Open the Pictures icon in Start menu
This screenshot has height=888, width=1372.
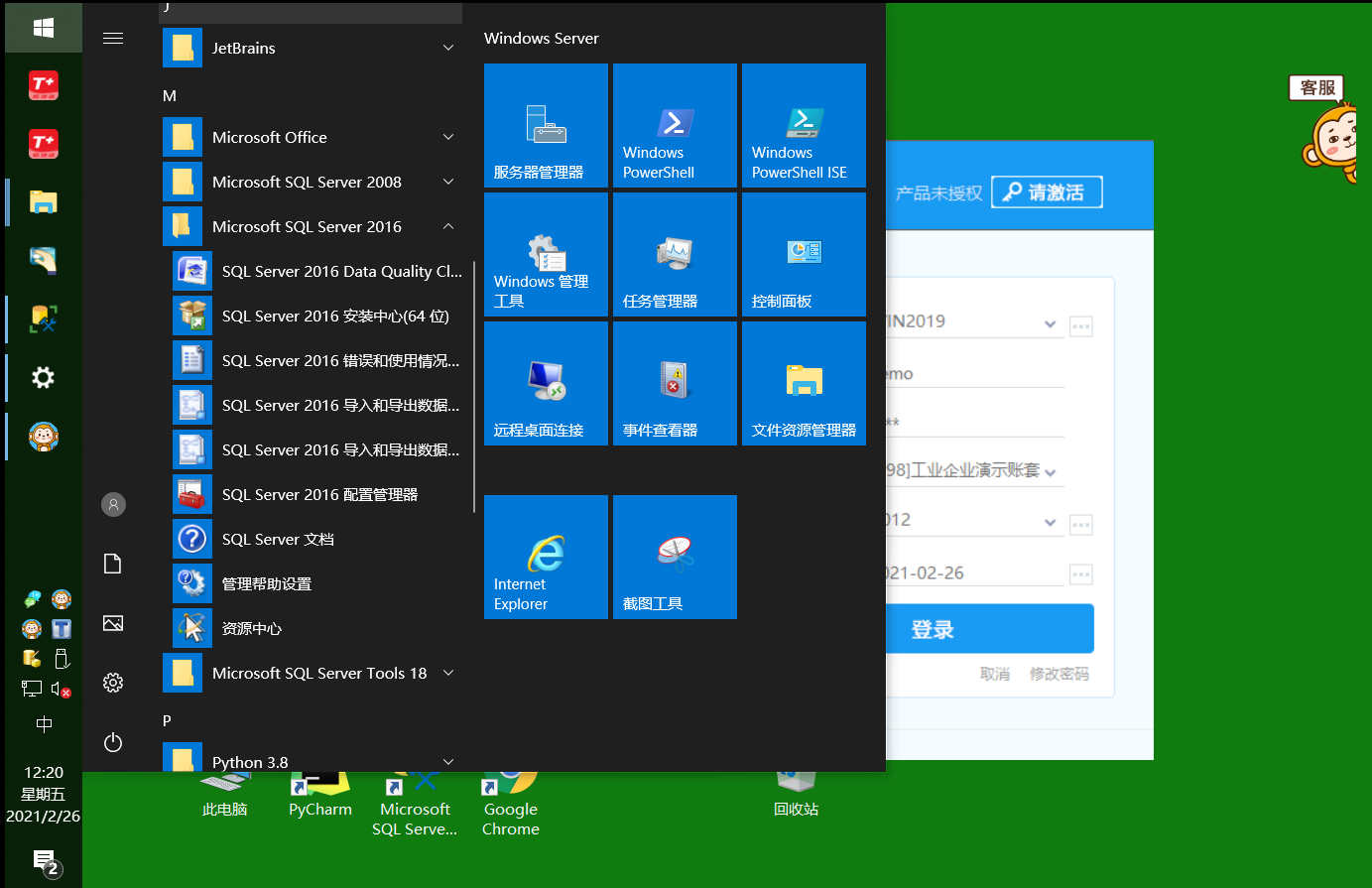[113, 623]
